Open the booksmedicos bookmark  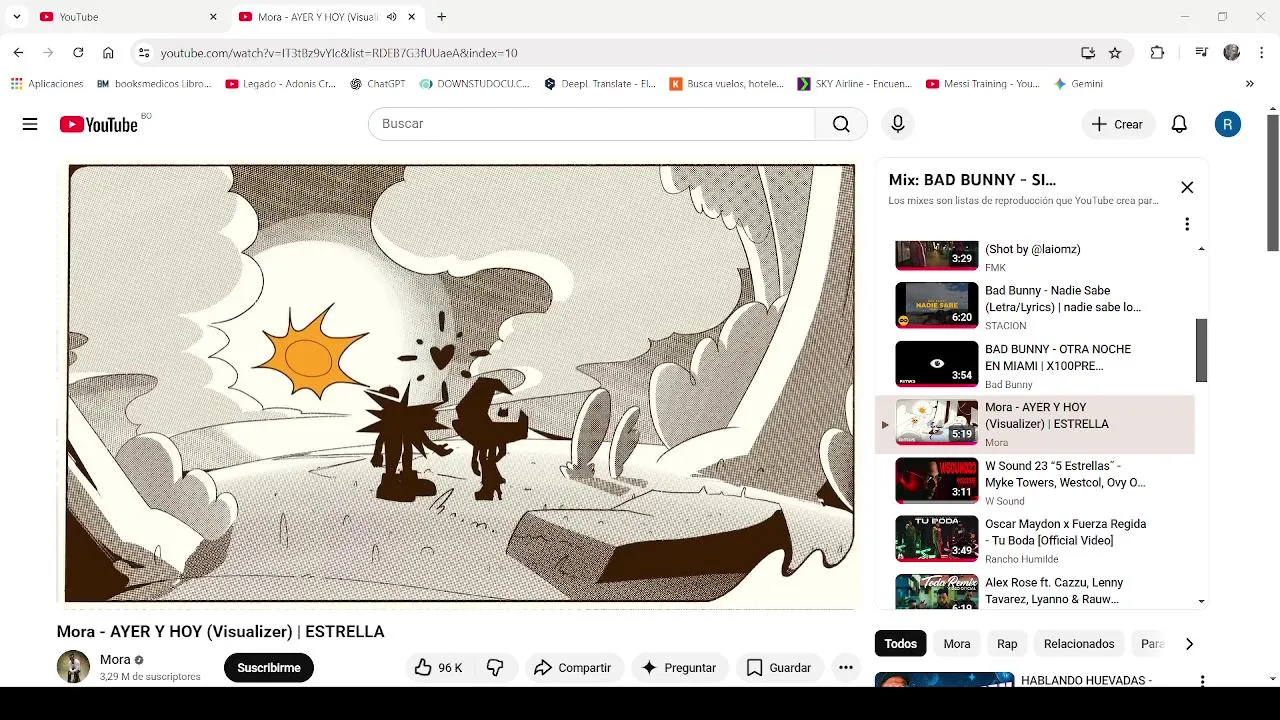point(154,84)
